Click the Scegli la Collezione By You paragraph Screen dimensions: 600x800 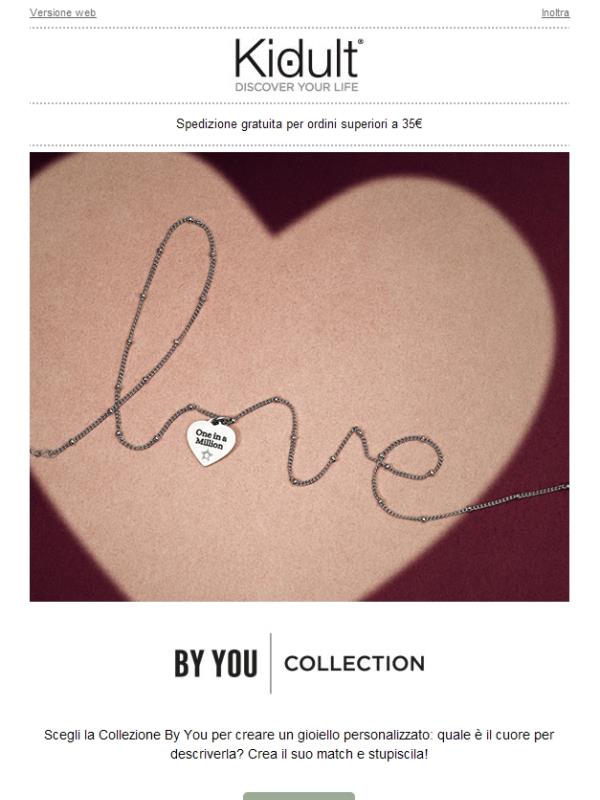299,744
